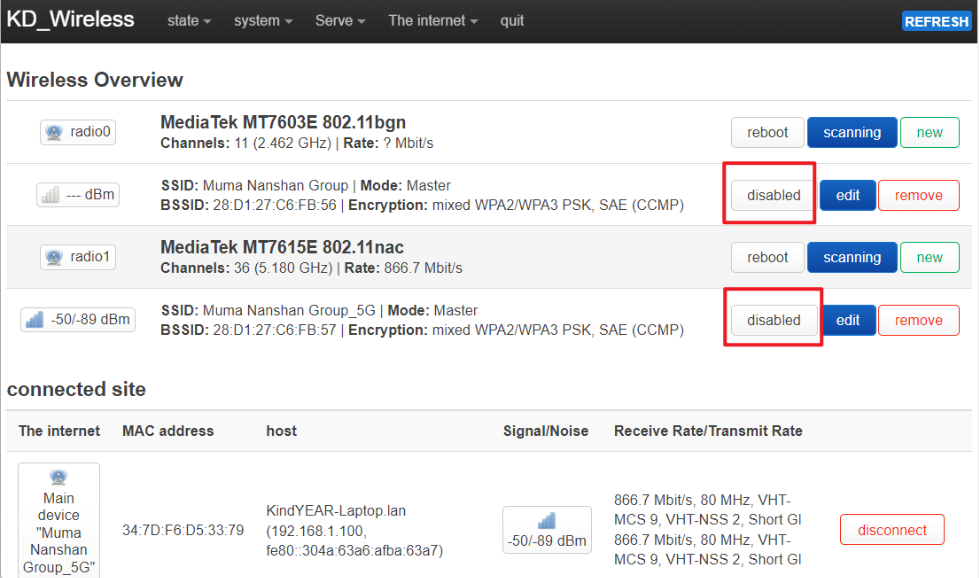Click the KD_Wireless brand logo

pyautogui.click(x=71, y=20)
